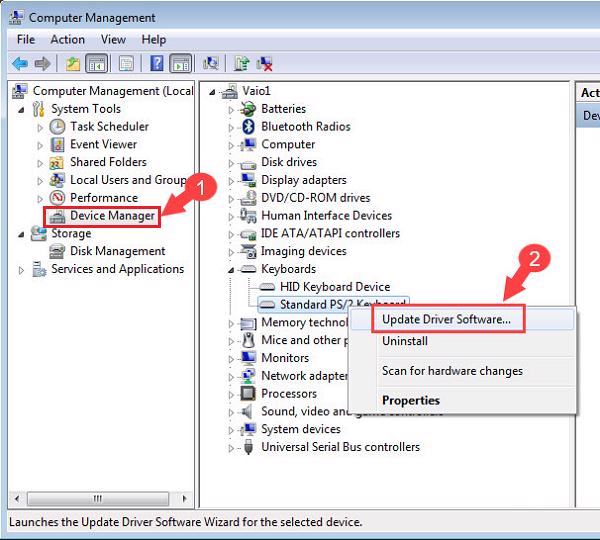Open the File menu
This screenshot has width=600, height=540.
(26, 39)
